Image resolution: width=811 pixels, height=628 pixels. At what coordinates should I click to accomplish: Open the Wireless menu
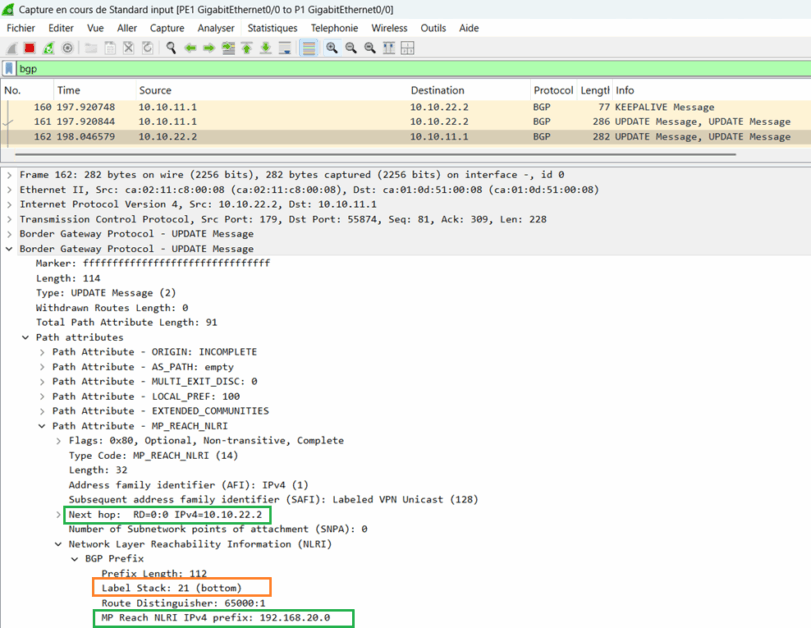point(389,28)
